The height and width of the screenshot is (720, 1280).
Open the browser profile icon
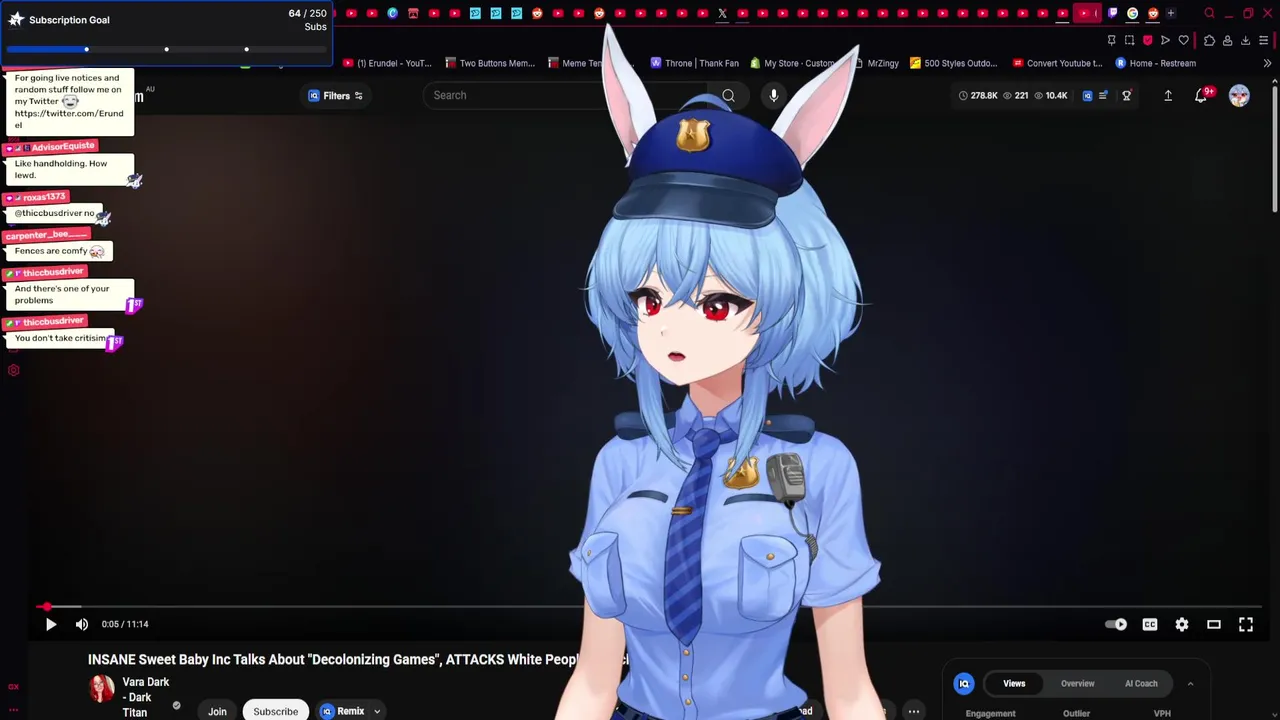[1227, 40]
